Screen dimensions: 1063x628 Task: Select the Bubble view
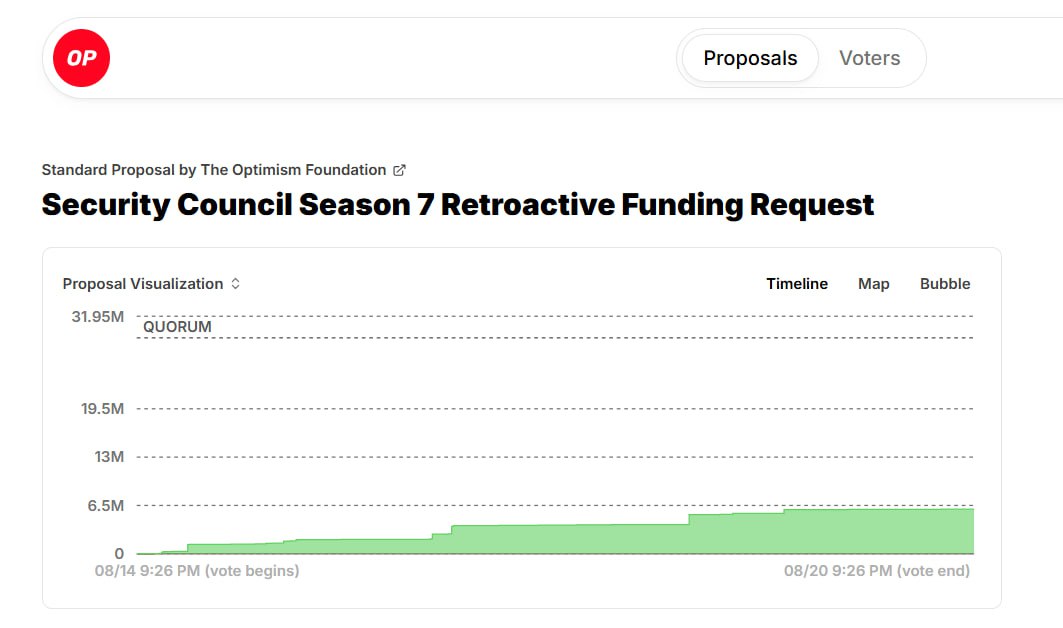point(944,283)
